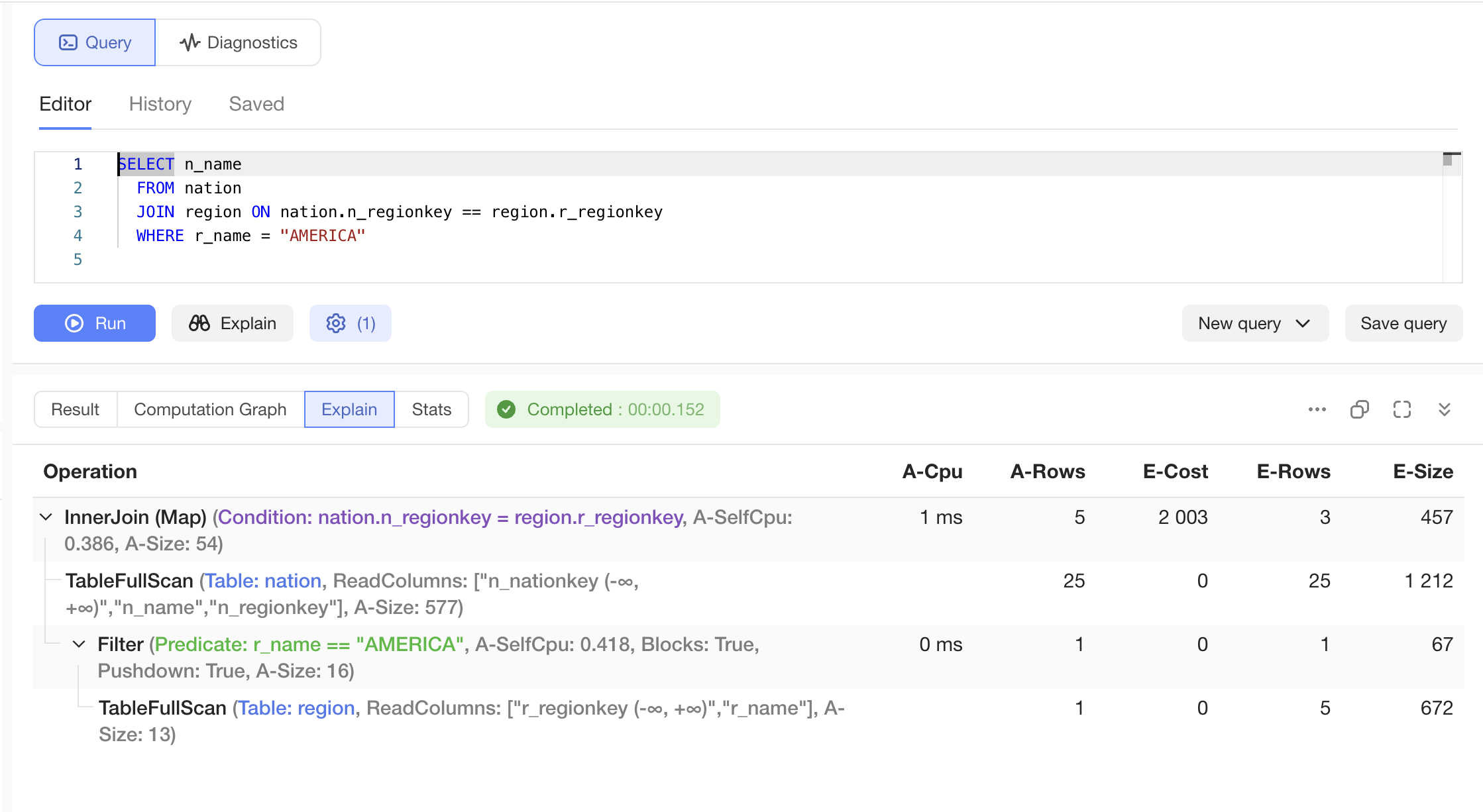Click the Operation column header

pyautogui.click(x=90, y=472)
